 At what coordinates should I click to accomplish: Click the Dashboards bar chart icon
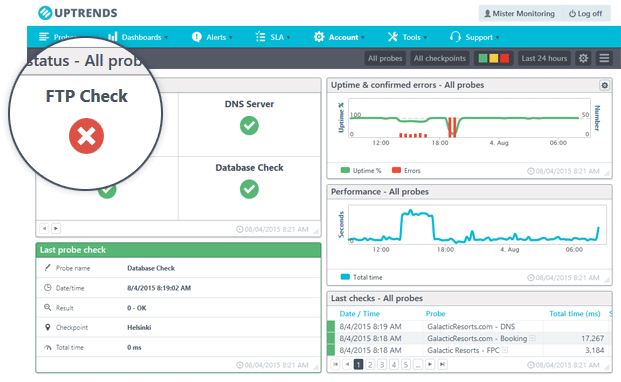112,37
